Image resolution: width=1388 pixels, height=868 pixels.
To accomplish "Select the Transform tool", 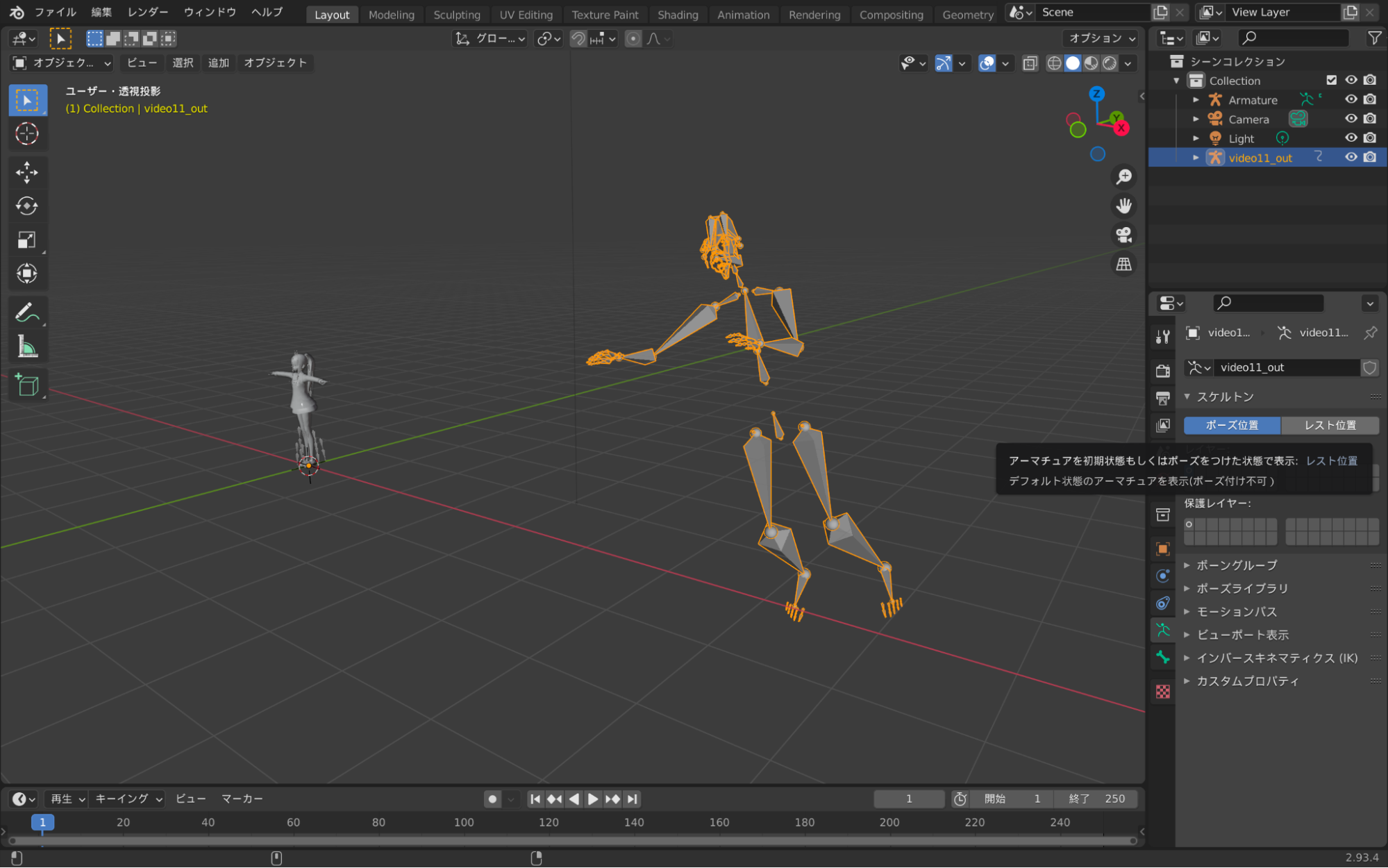I will [27, 274].
